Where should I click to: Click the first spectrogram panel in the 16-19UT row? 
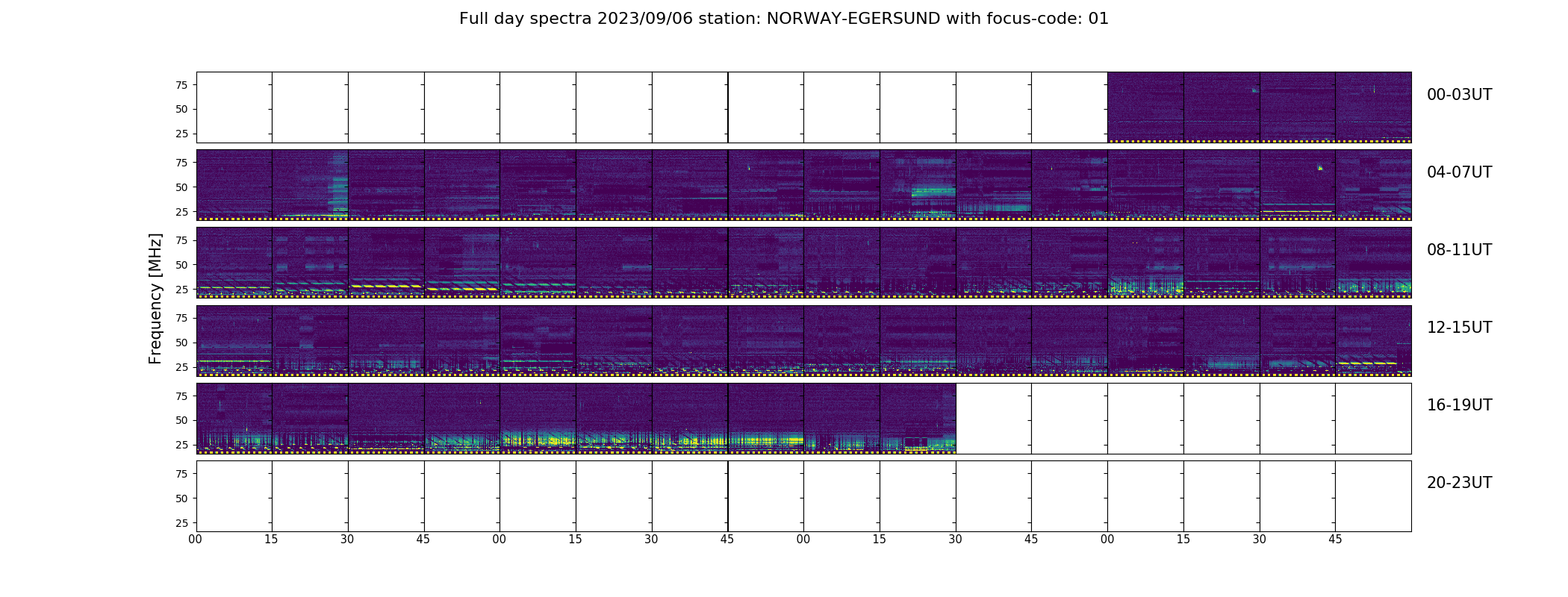pos(234,418)
